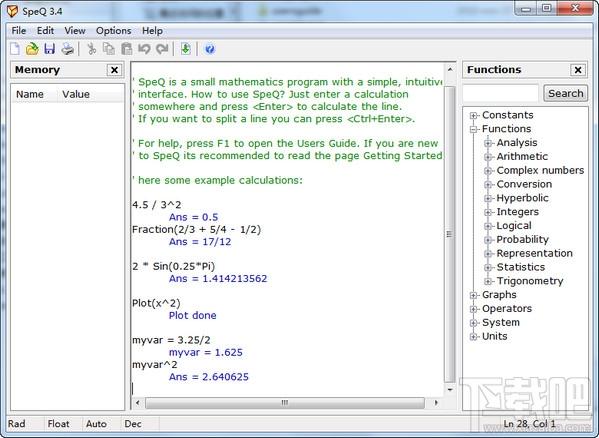Print using the printer toolbar icon

tap(68, 49)
